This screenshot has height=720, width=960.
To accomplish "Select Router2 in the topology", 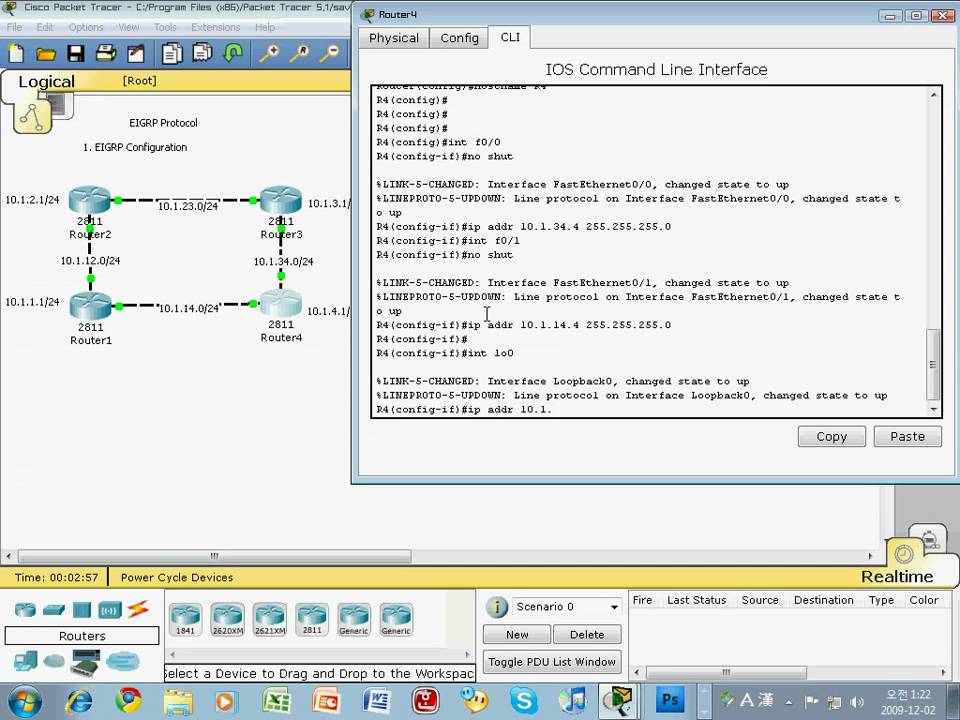I will coord(90,200).
